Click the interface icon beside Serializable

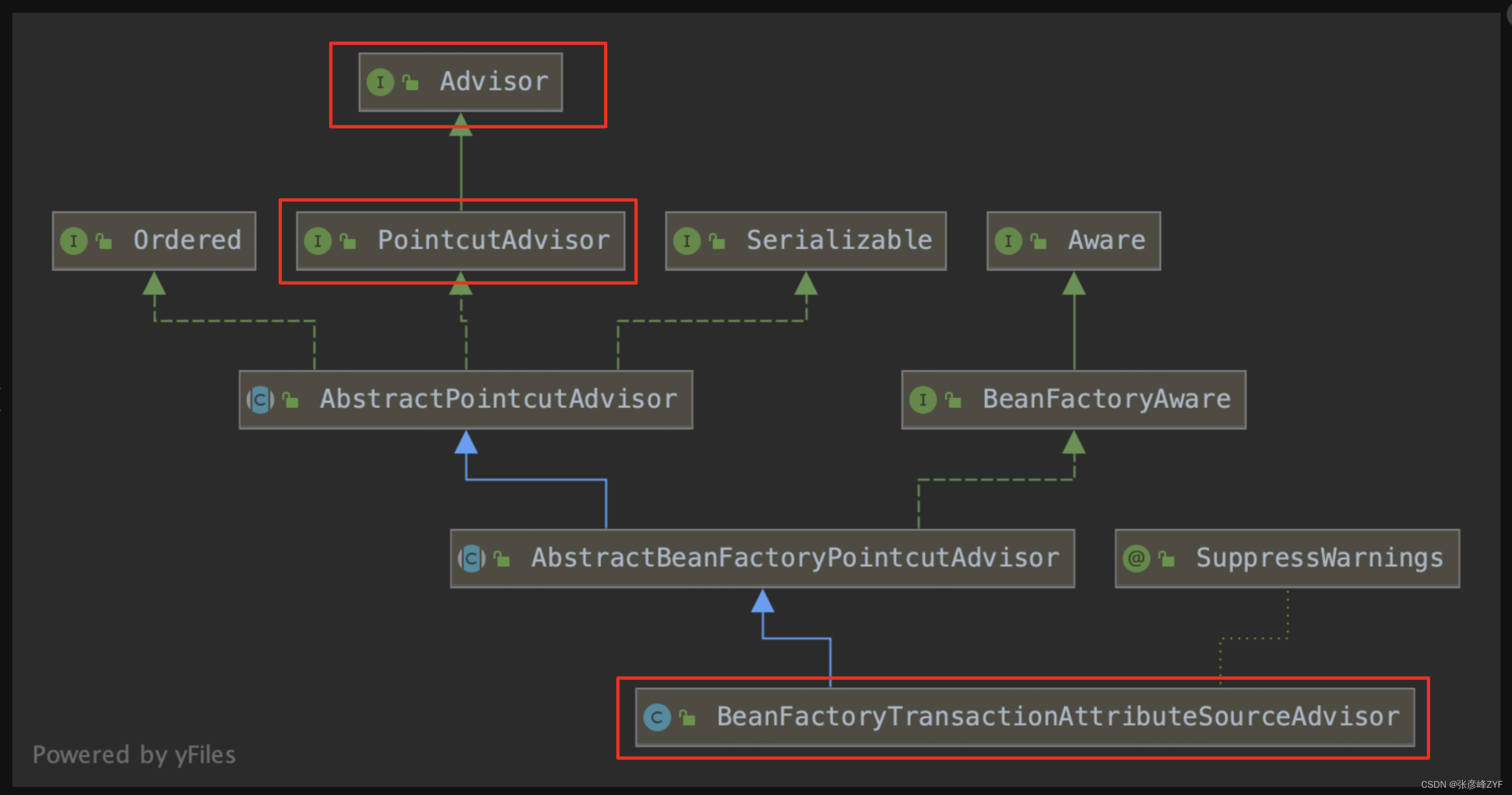tap(686, 241)
